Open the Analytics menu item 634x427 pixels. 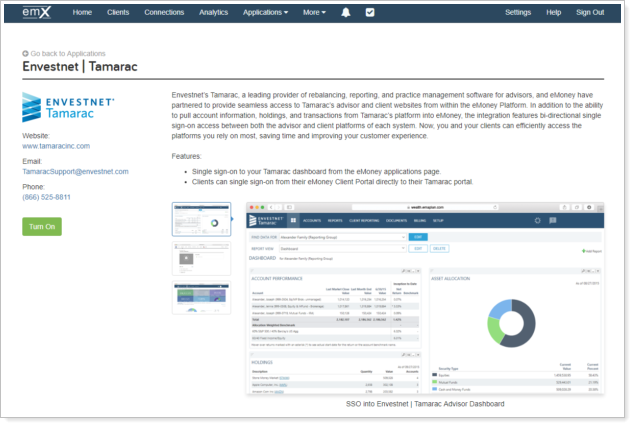click(x=213, y=12)
